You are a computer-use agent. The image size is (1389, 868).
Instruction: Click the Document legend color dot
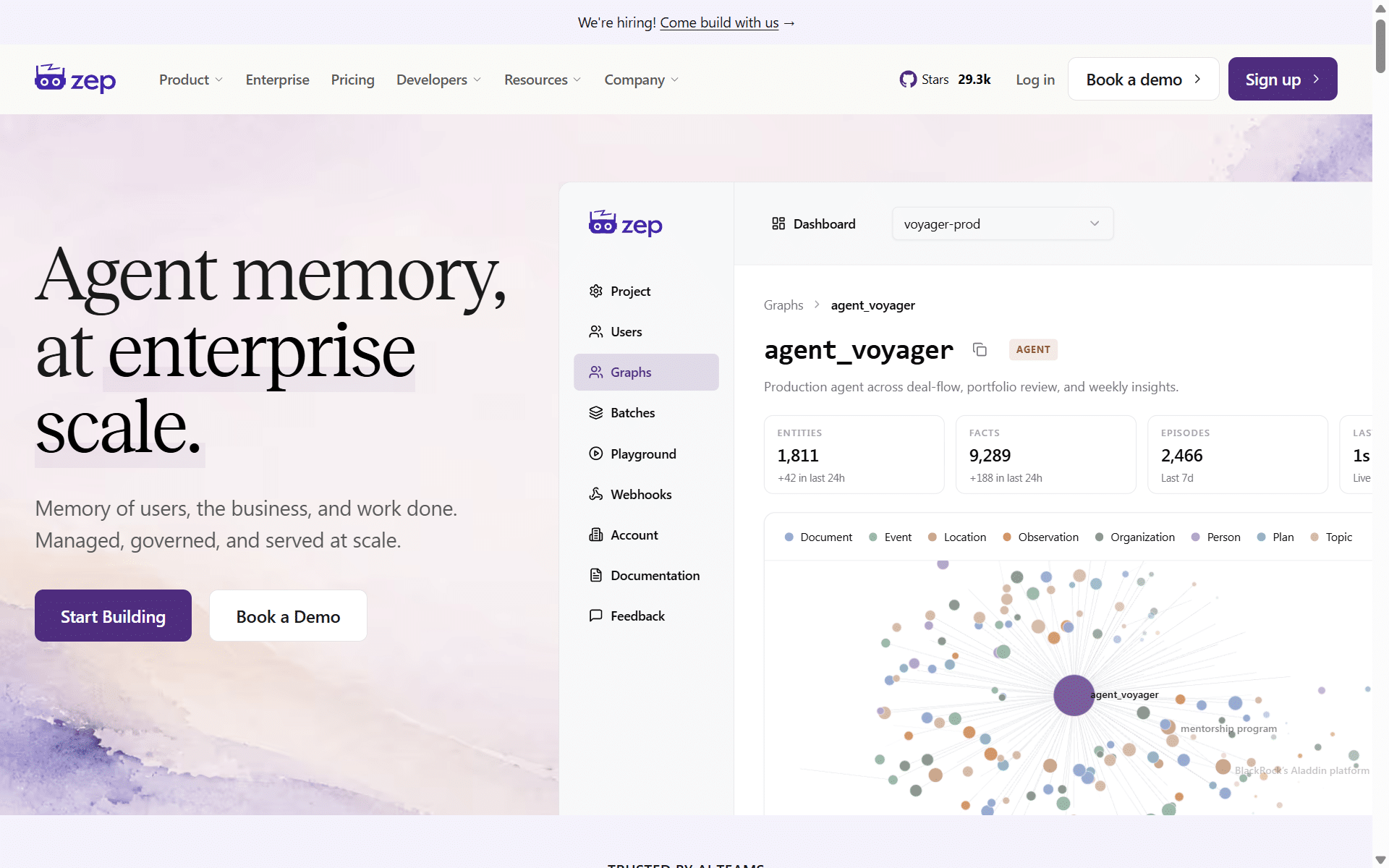[x=789, y=537]
